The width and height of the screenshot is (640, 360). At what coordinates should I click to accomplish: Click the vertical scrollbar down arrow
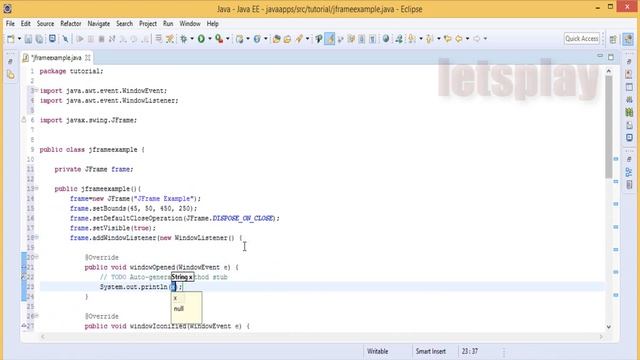[609, 327]
